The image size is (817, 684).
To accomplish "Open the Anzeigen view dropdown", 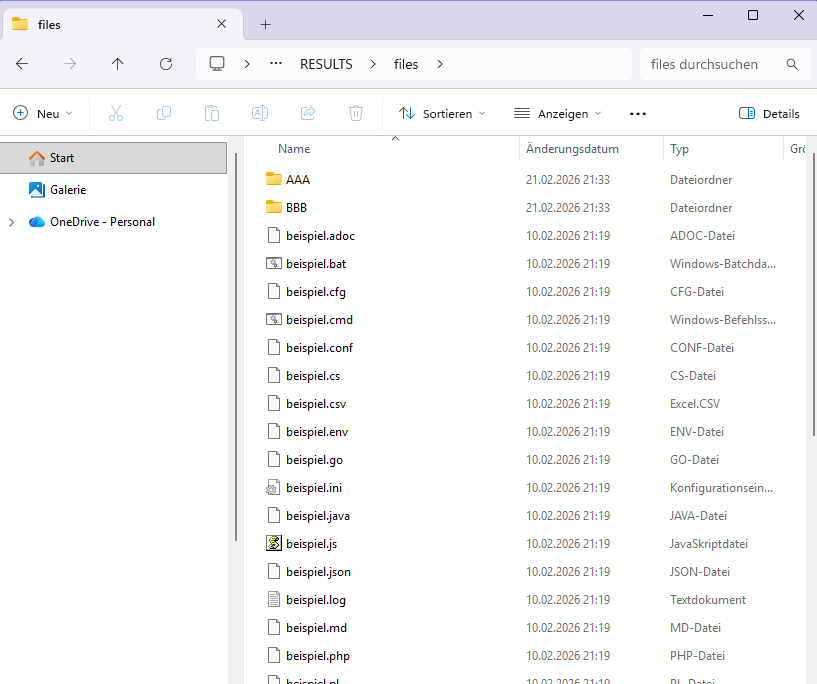I will 557,114.
